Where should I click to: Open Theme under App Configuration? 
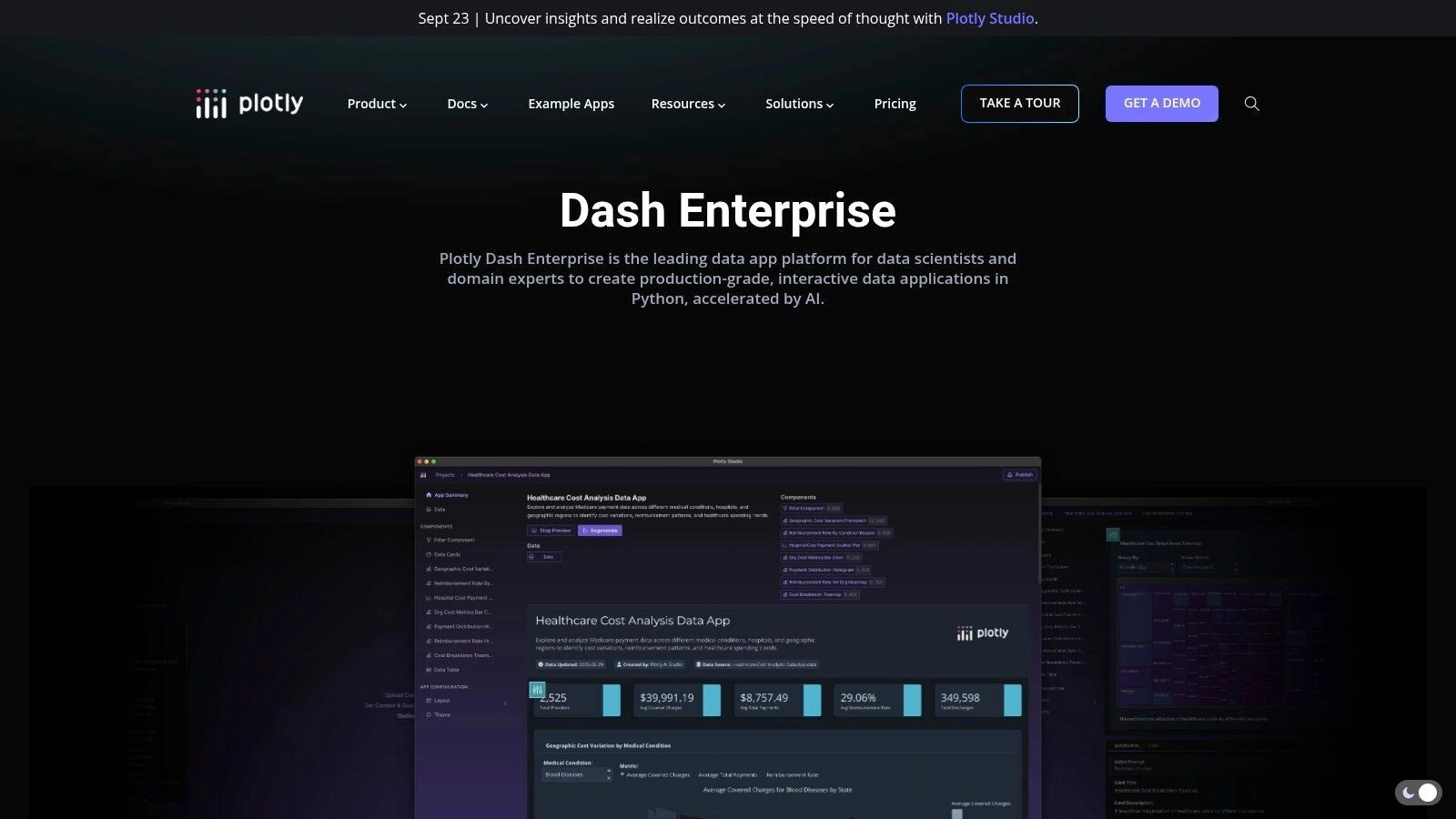441,714
